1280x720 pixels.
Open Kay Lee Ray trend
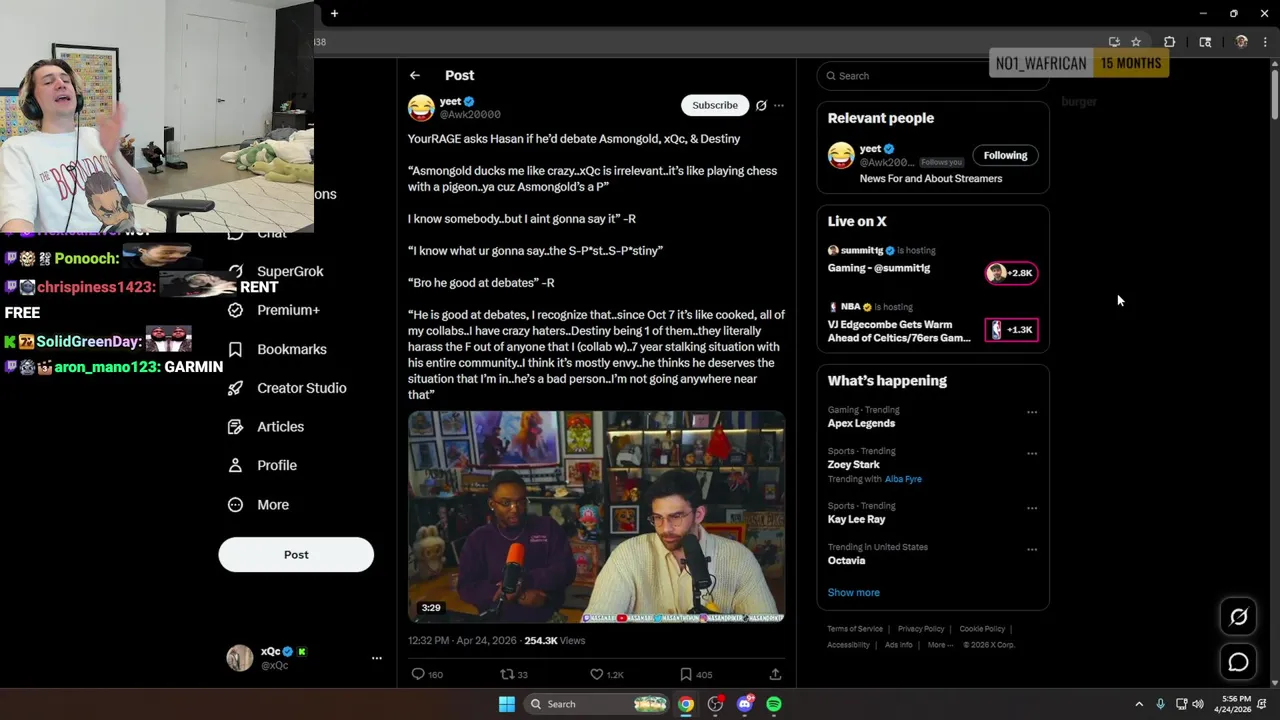(x=857, y=519)
